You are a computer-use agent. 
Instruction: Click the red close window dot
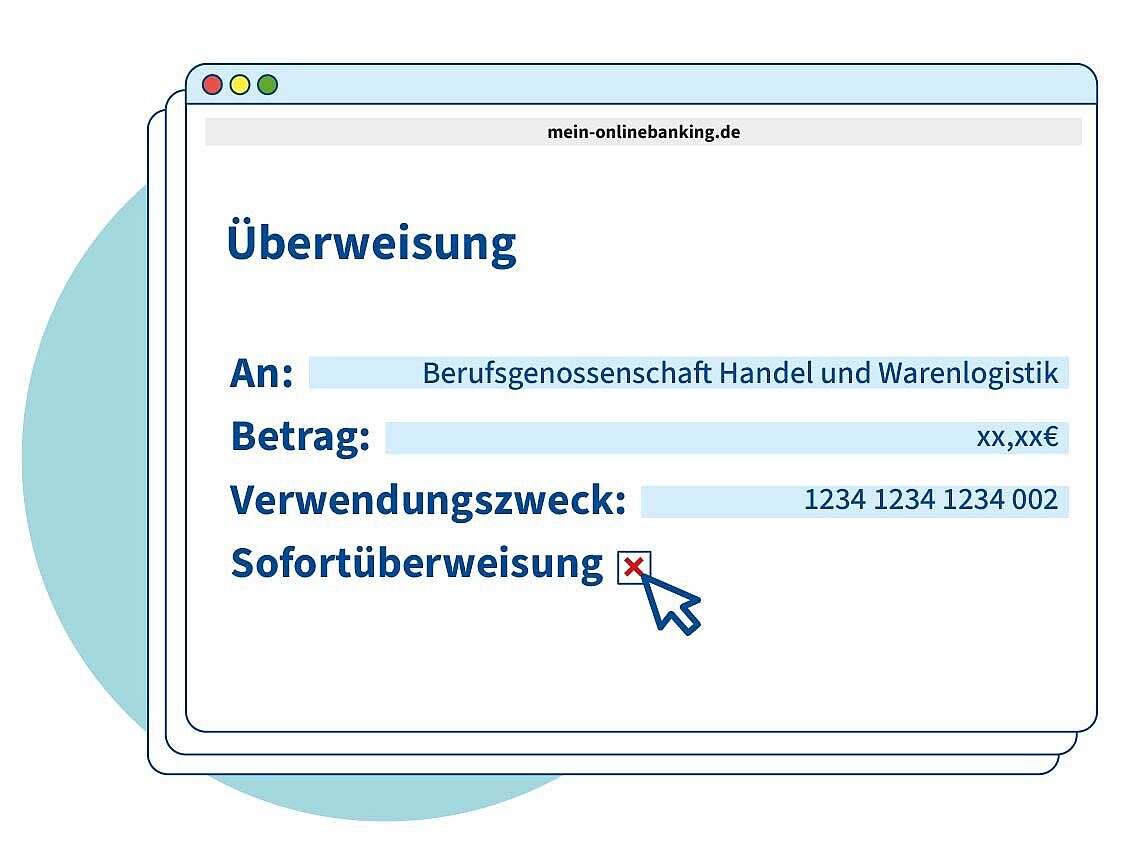pyautogui.click(x=212, y=85)
